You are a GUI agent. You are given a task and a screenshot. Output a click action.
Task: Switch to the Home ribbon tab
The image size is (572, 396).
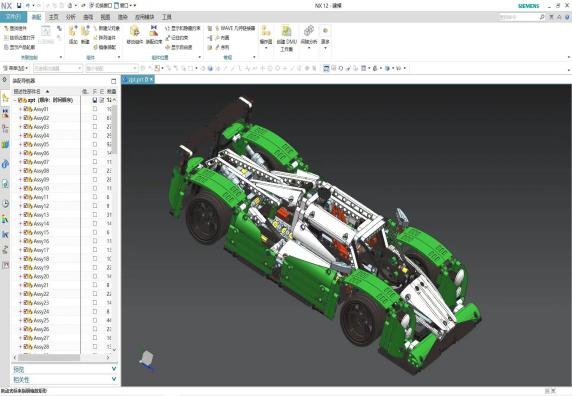(54, 17)
